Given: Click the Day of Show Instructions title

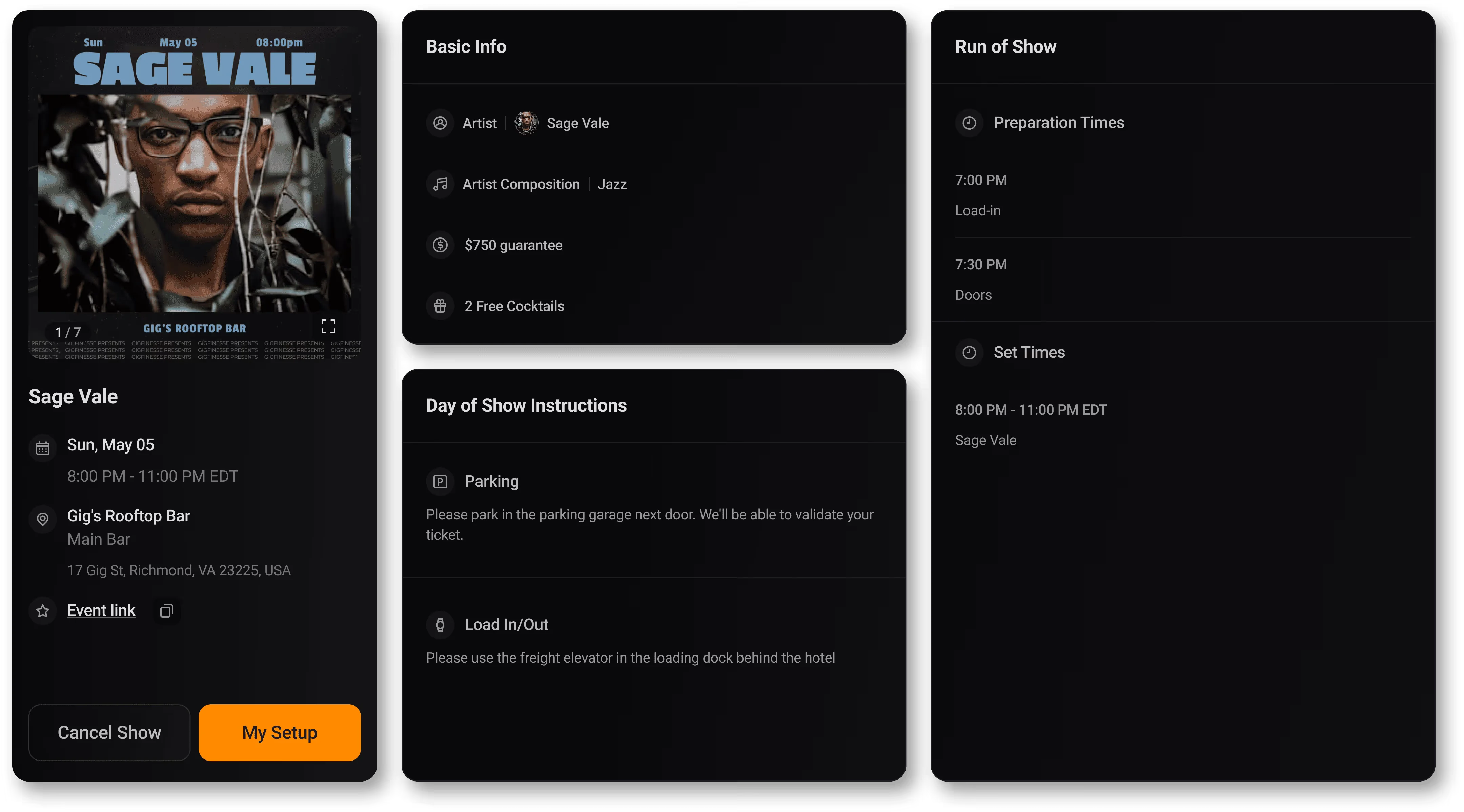Looking at the screenshot, I should point(526,405).
